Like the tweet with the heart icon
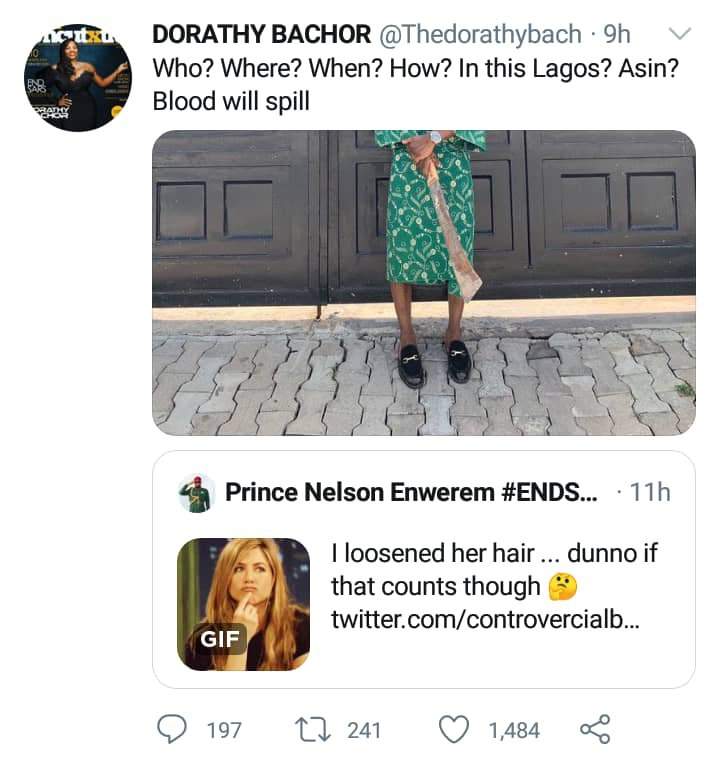The width and height of the screenshot is (720, 759). 454,729
